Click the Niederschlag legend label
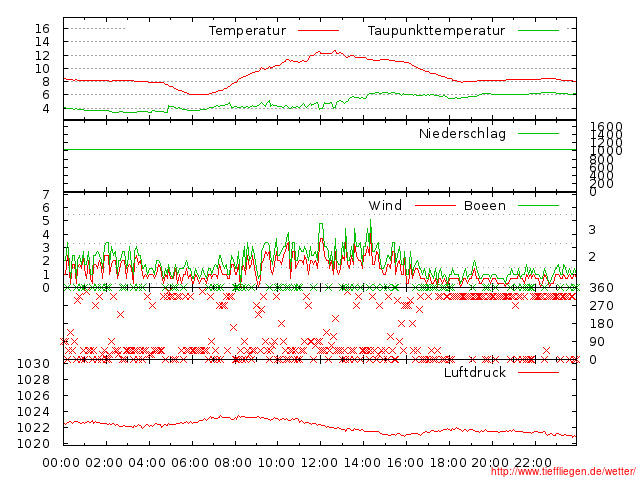This screenshot has width=640, height=480. (x=462, y=133)
